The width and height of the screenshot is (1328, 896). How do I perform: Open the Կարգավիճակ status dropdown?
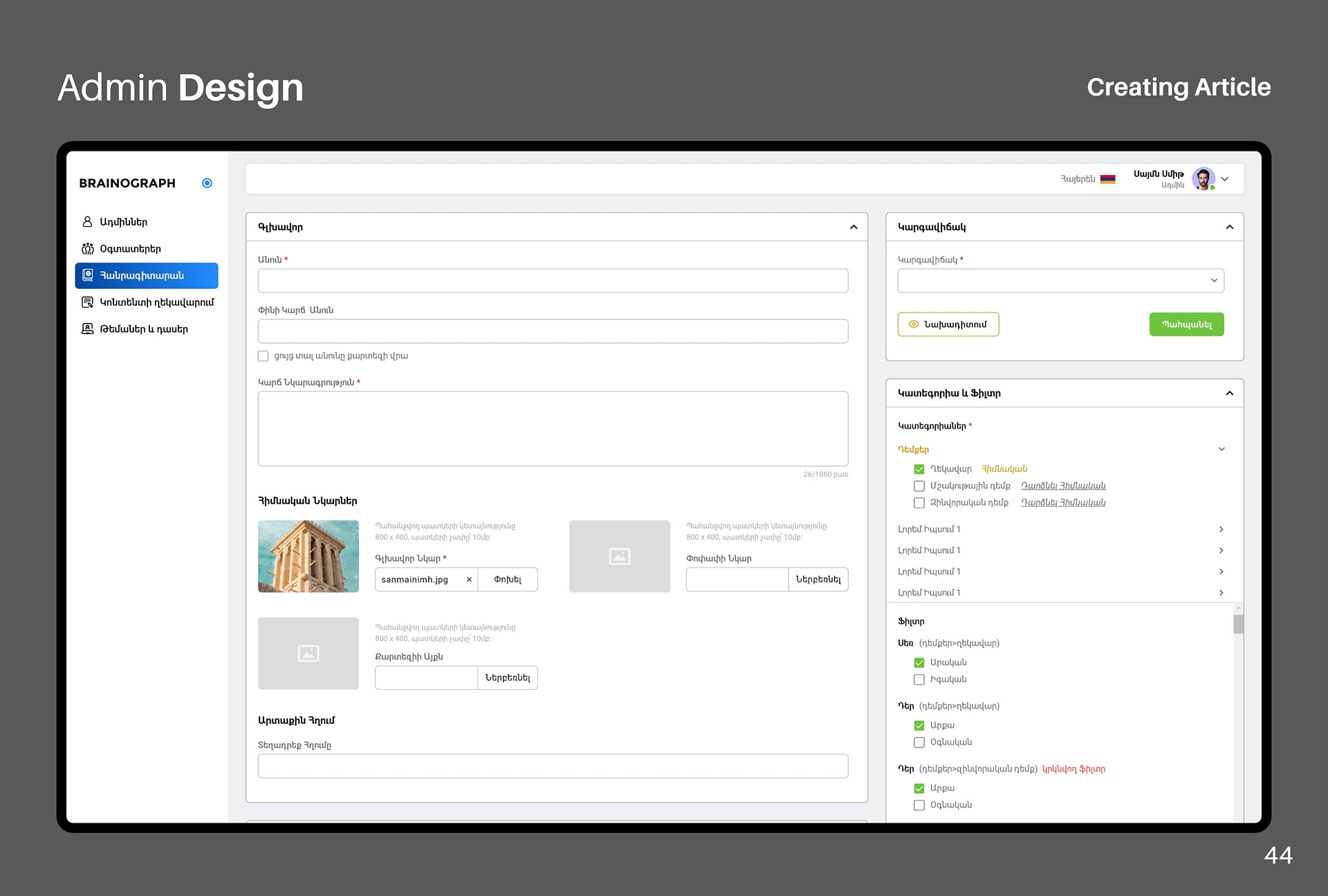(x=1060, y=281)
